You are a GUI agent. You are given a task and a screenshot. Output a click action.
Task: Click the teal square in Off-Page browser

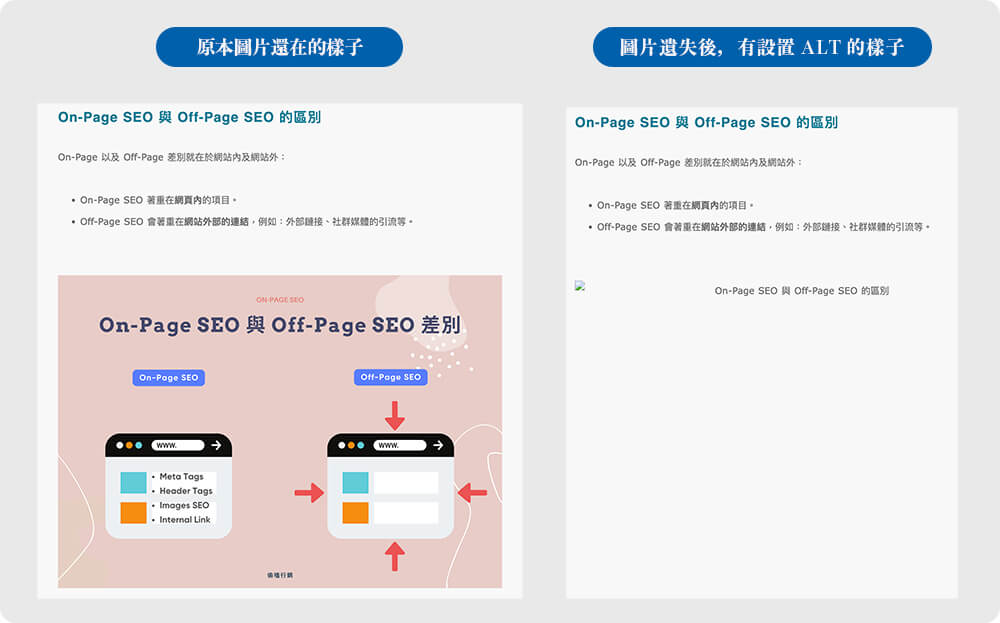[x=355, y=483]
